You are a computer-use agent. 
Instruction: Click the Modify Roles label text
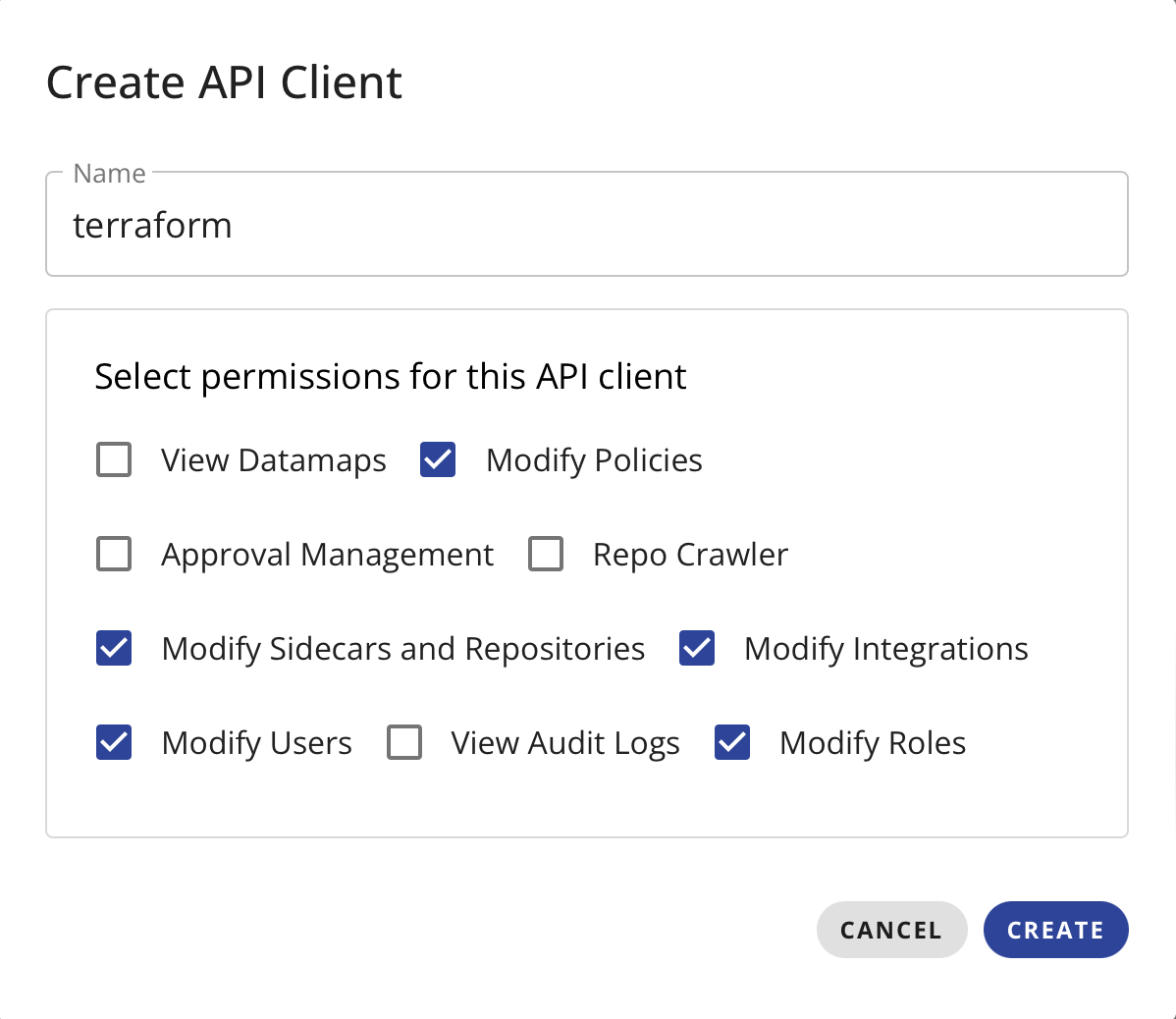click(872, 743)
